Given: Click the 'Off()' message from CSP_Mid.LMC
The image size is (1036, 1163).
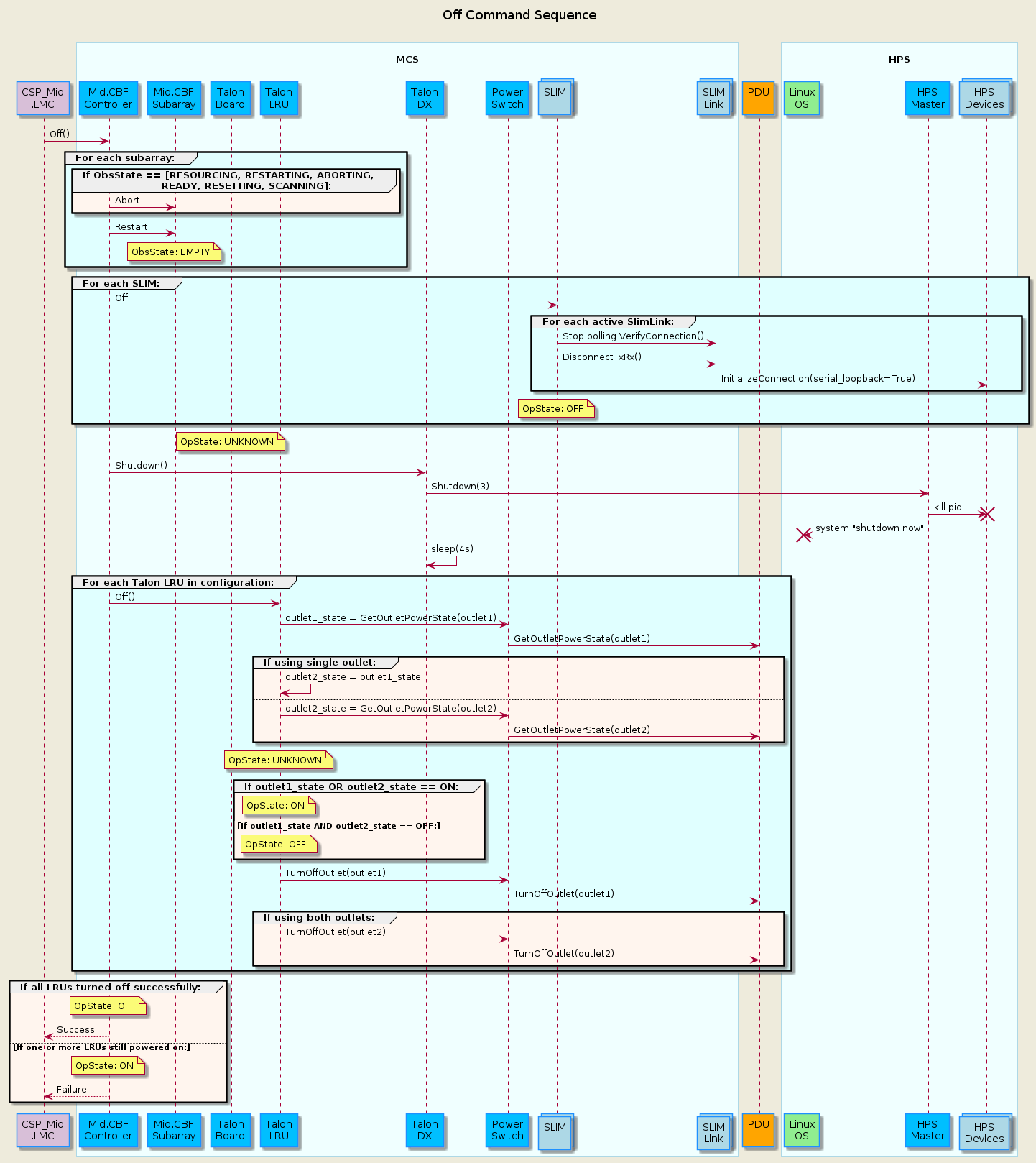Looking at the screenshot, I should (60, 134).
